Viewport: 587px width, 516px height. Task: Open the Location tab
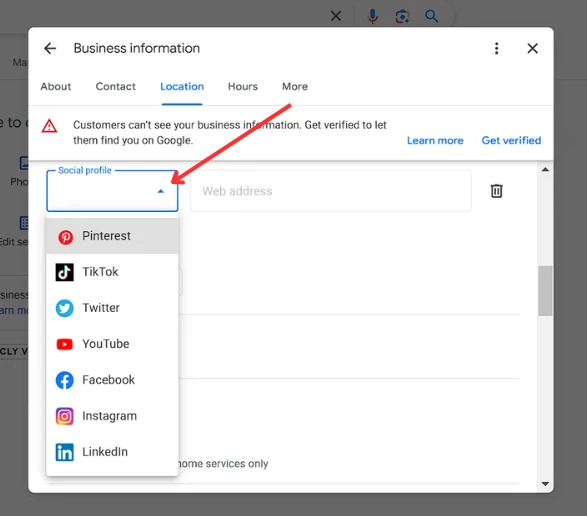click(182, 86)
